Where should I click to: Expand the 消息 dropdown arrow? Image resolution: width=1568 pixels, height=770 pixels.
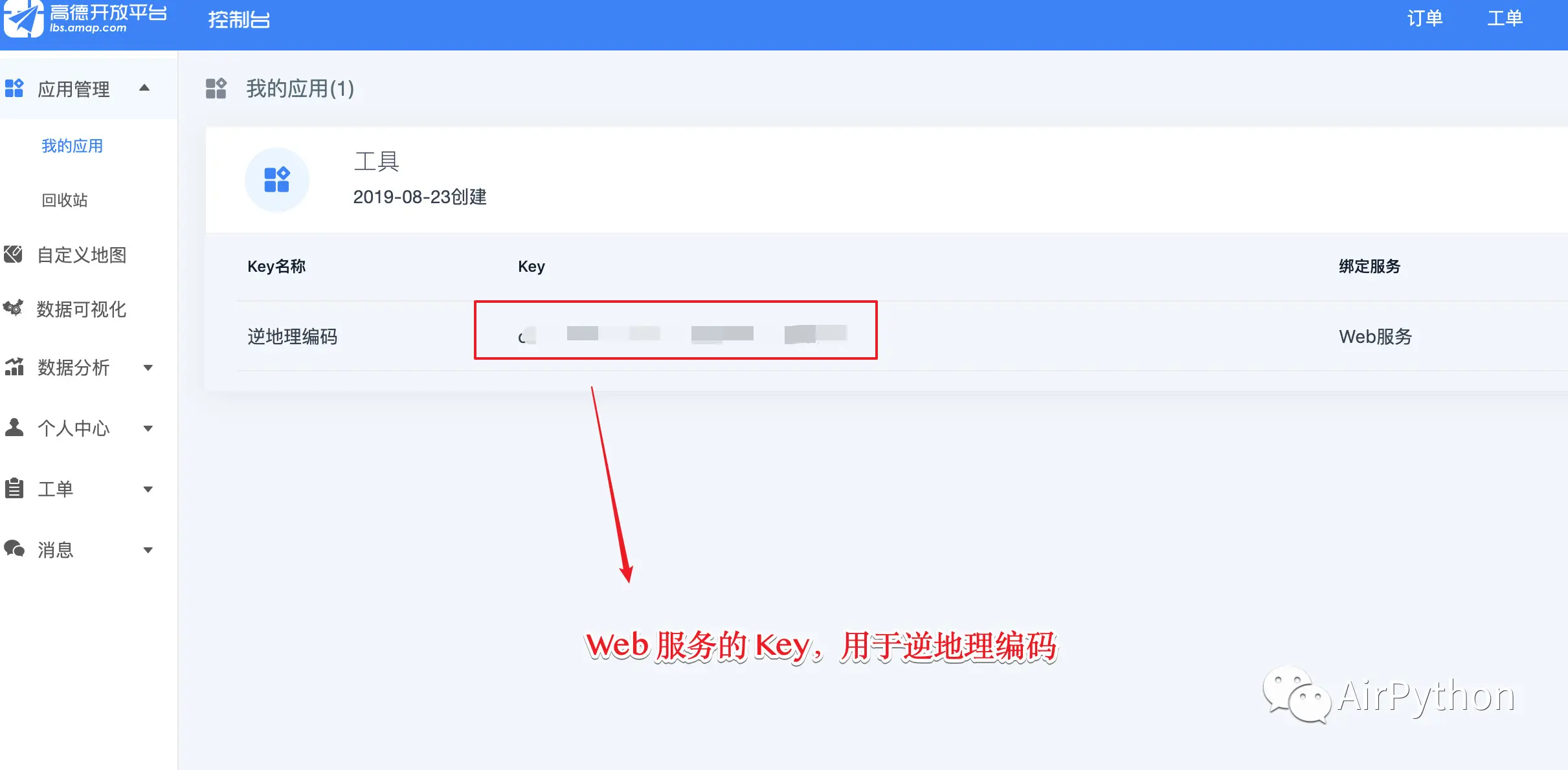point(148,550)
